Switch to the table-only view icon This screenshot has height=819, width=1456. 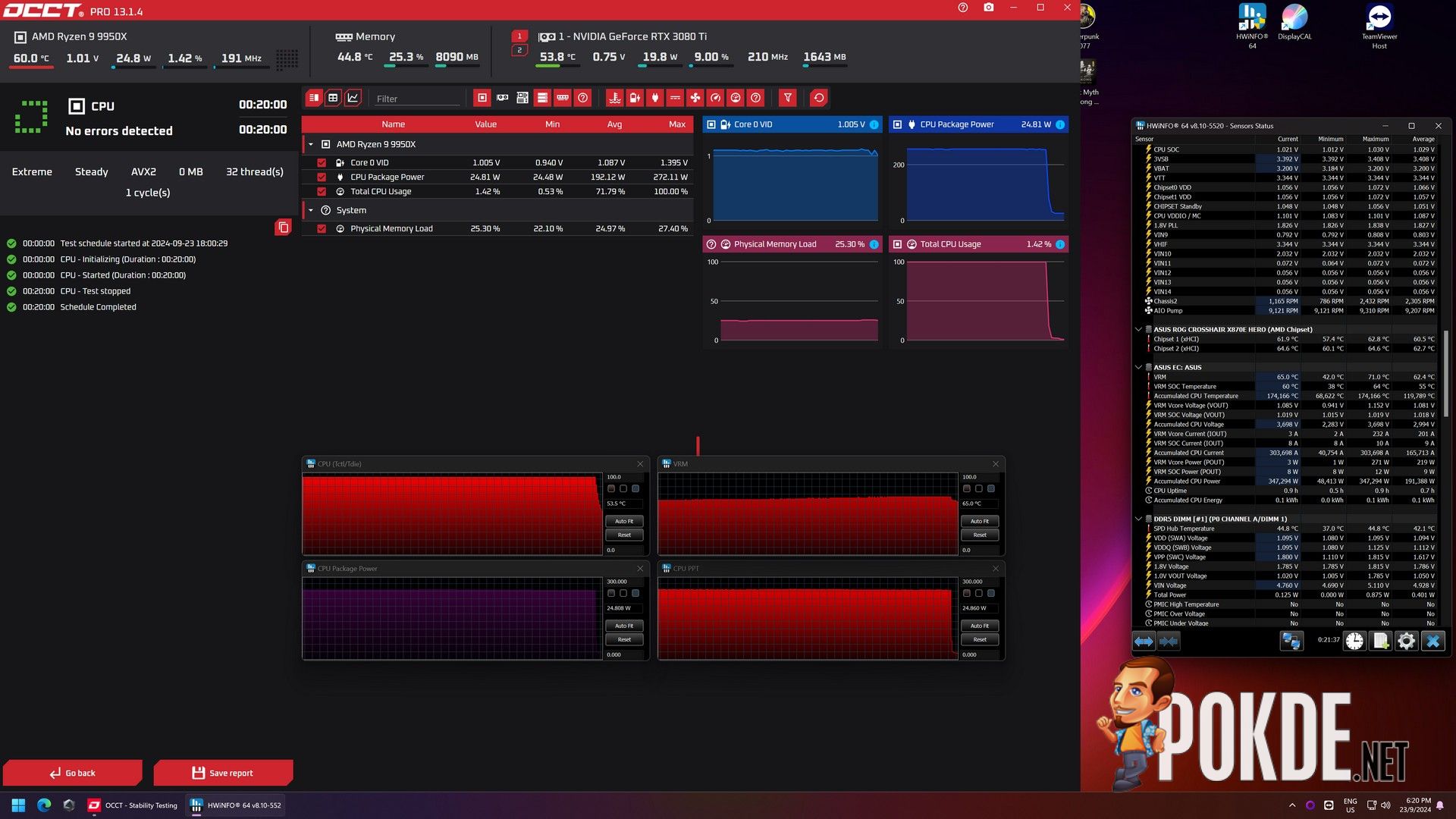click(333, 98)
